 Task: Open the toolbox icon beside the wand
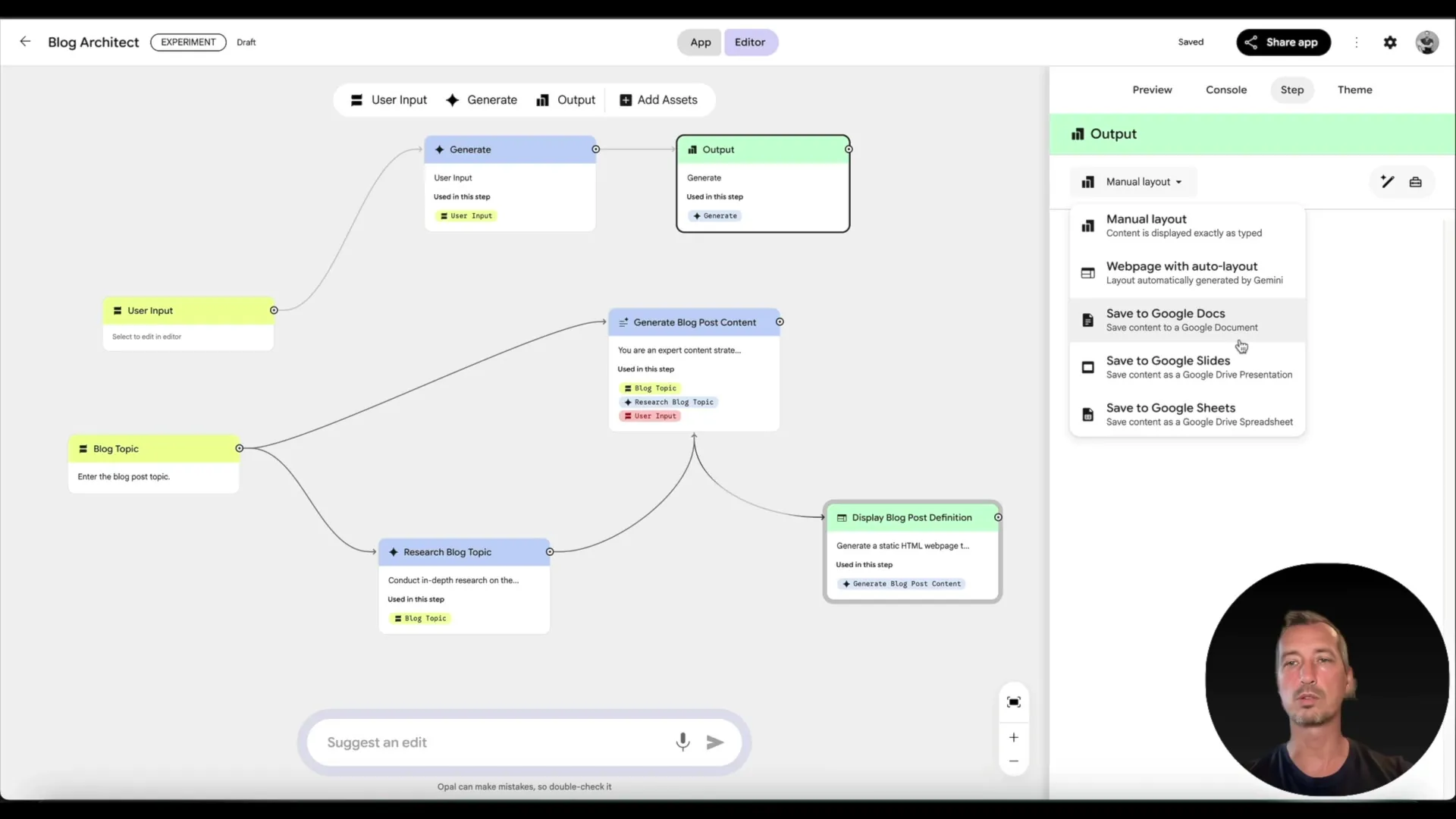point(1416,182)
